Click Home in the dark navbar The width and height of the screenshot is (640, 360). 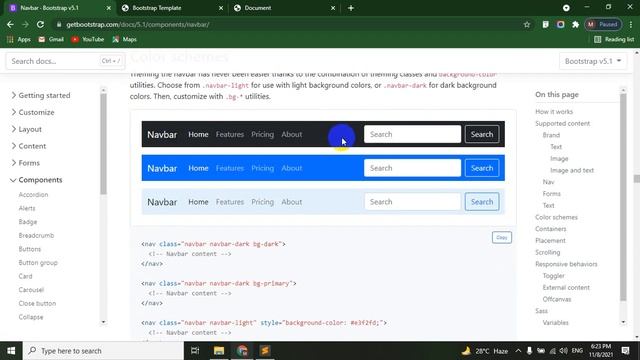pos(198,134)
